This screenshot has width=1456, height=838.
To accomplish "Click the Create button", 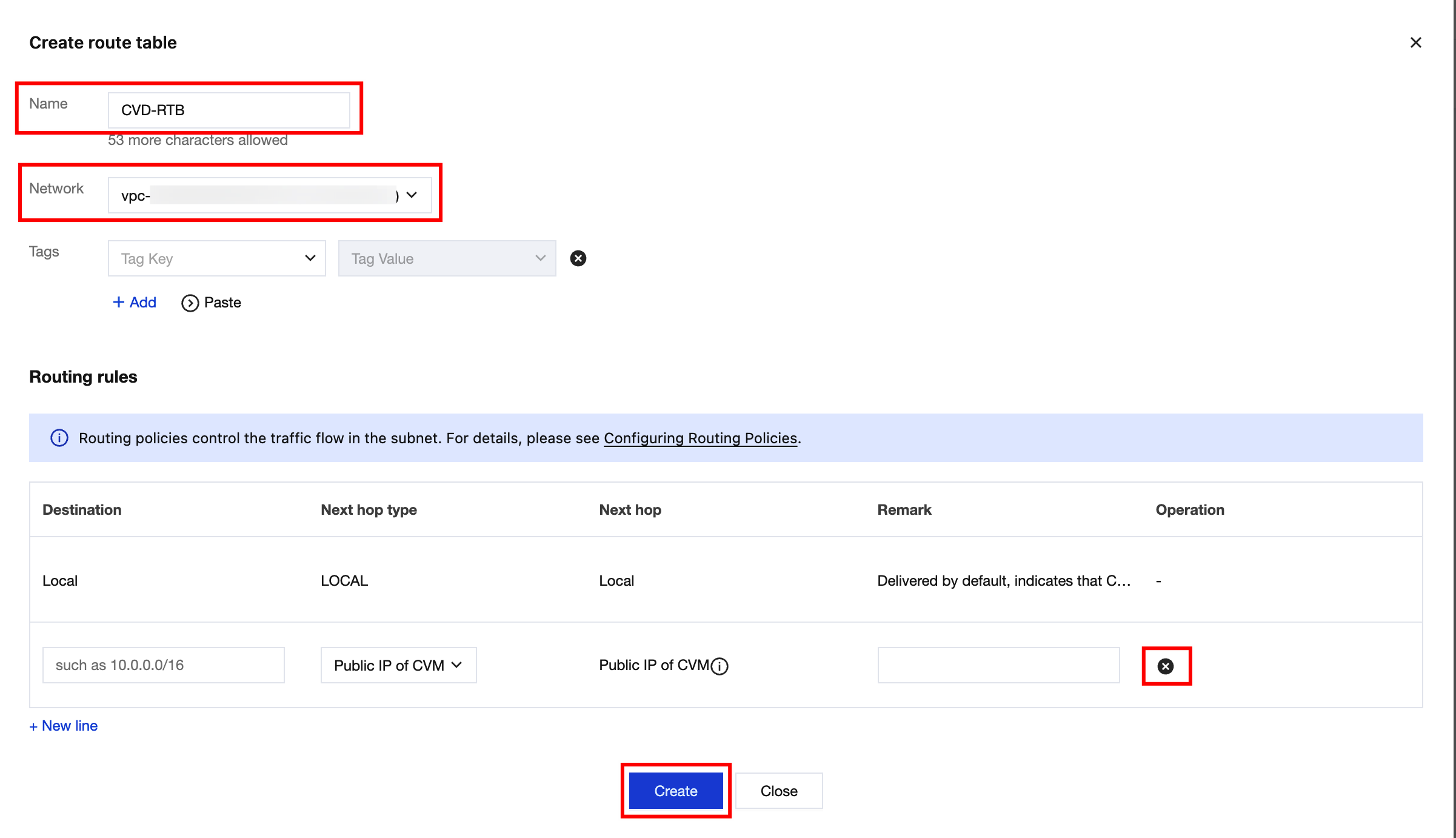I will coord(675,791).
